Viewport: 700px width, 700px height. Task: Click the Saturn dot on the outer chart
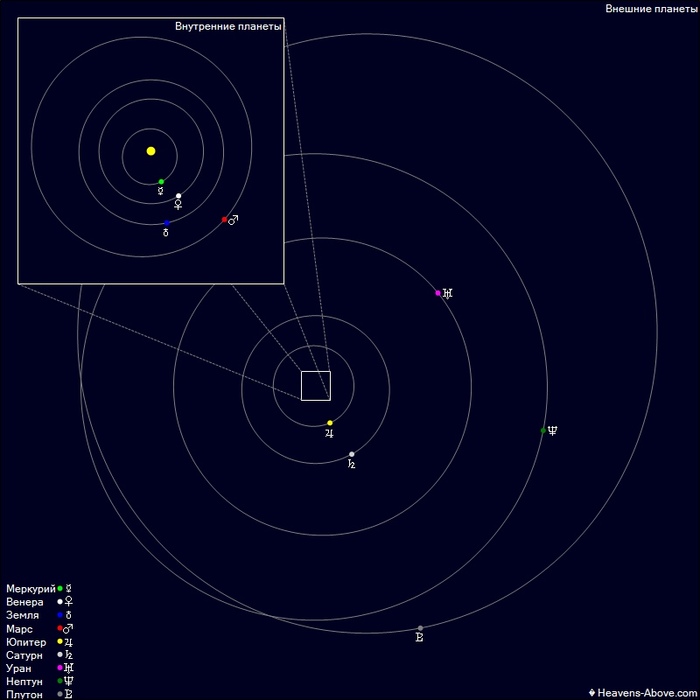point(351,454)
